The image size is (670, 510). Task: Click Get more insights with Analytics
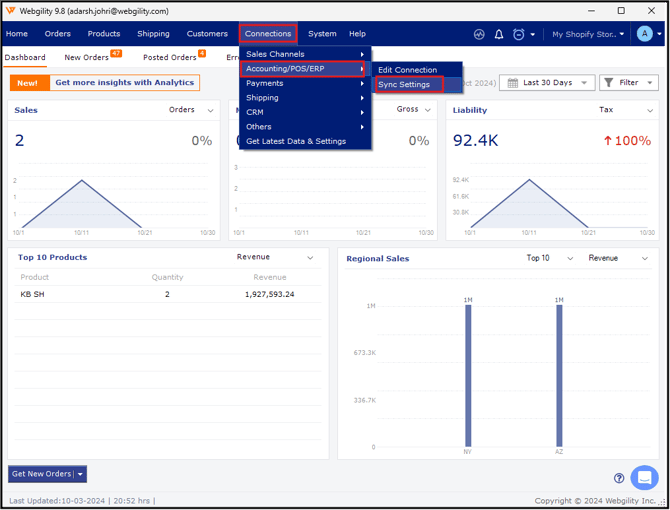pos(124,83)
